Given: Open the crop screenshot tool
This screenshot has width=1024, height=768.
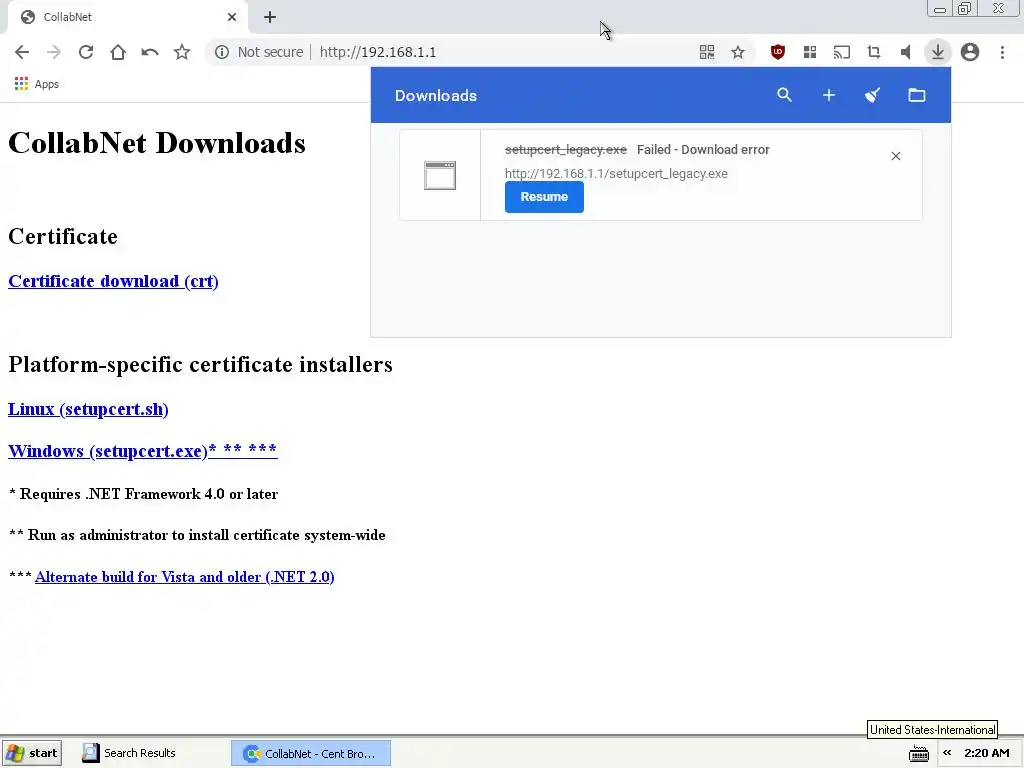Looking at the screenshot, I should (874, 52).
